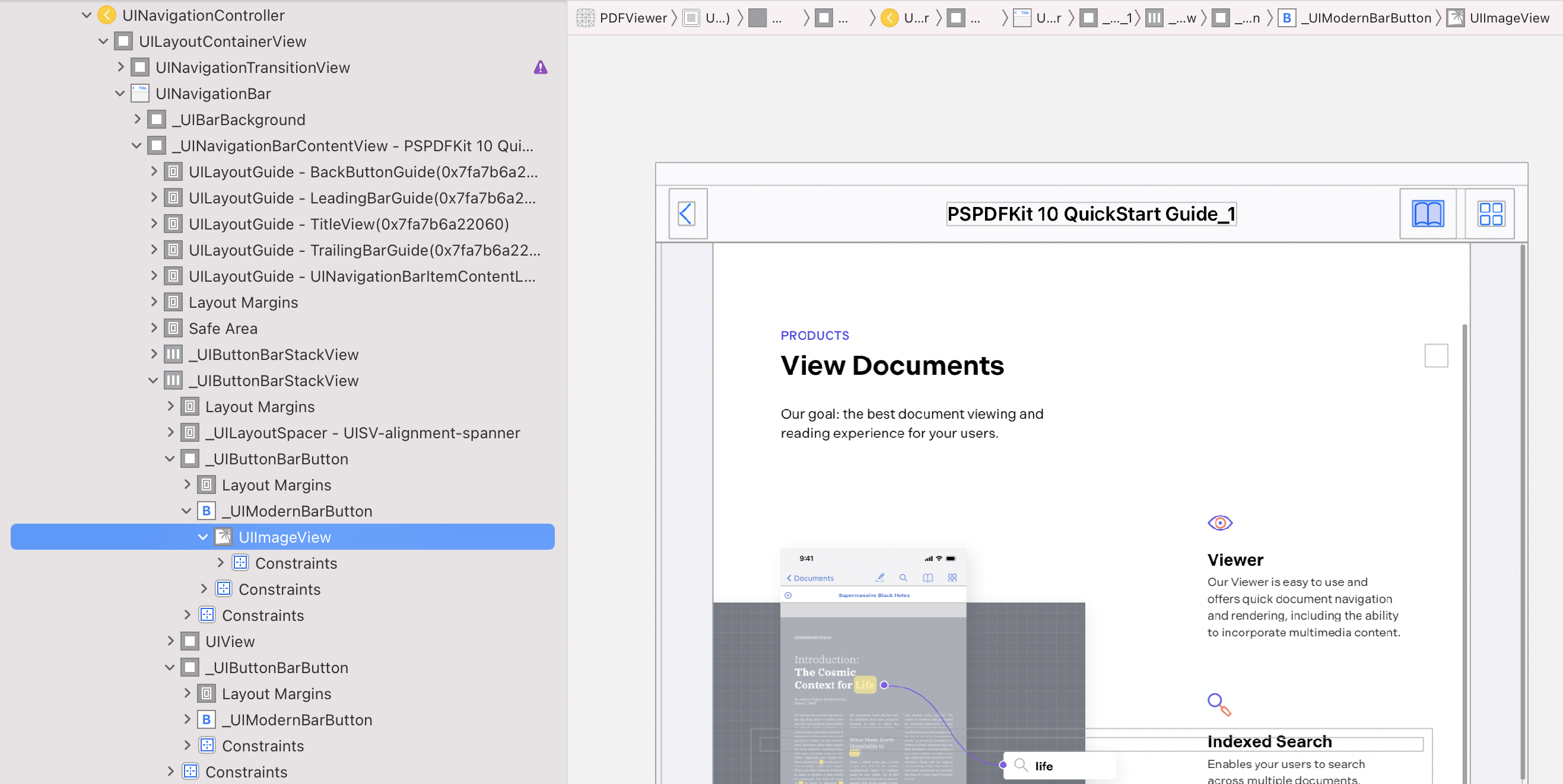Click the blue B icon beside _UIModernBarButton

pos(207,511)
